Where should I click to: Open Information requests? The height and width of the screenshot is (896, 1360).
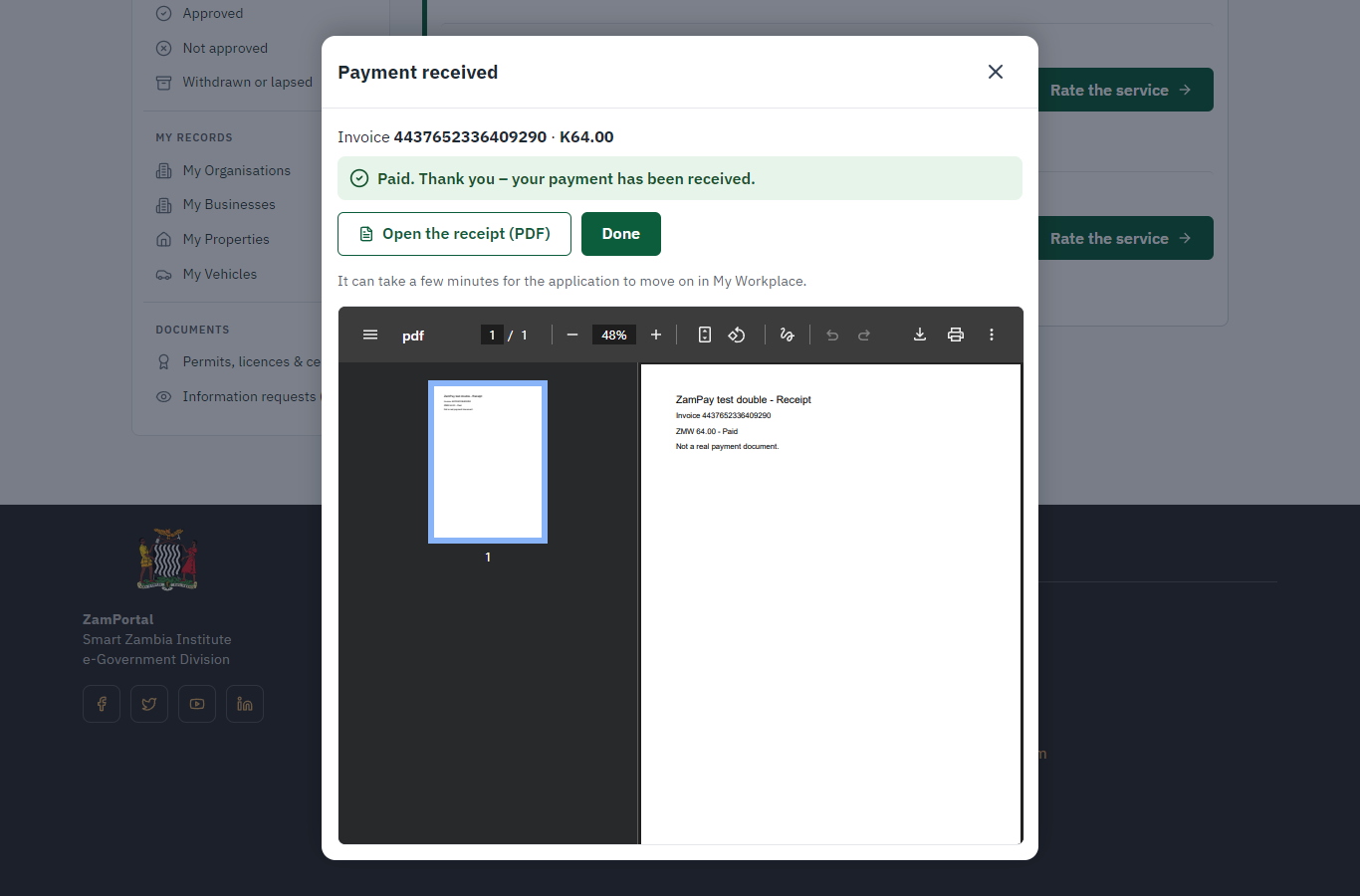(x=237, y=396)
